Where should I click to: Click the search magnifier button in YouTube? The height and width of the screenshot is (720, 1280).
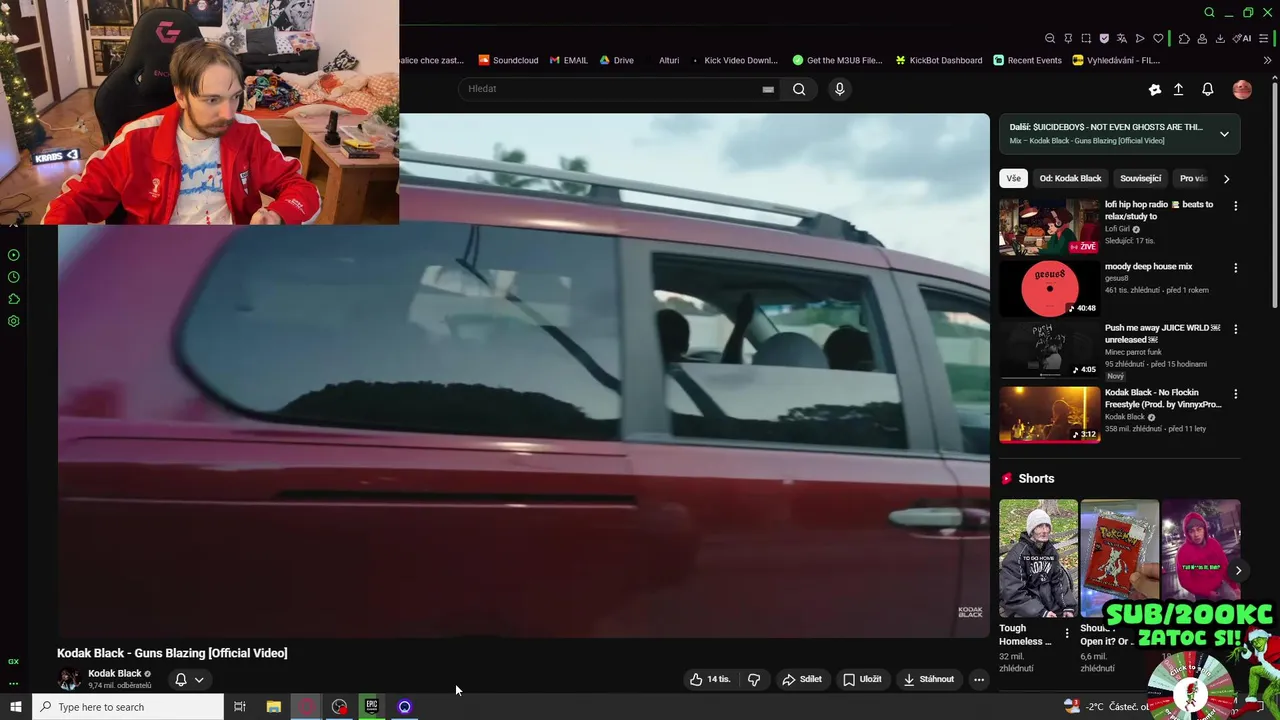(799, 89)
